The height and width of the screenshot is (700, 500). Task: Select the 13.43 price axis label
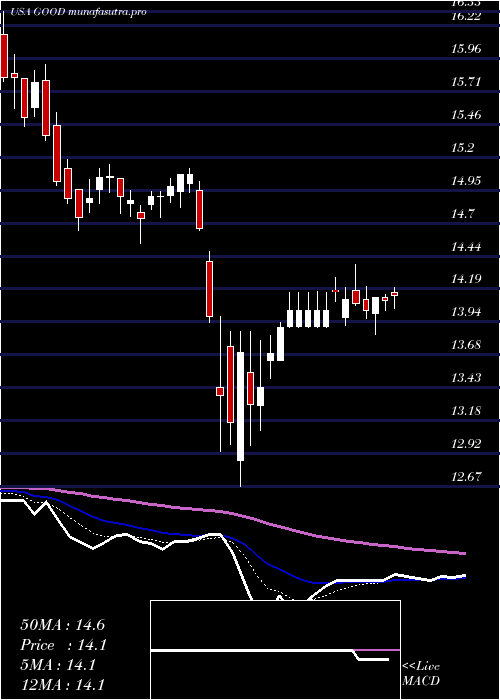point(467,378)
